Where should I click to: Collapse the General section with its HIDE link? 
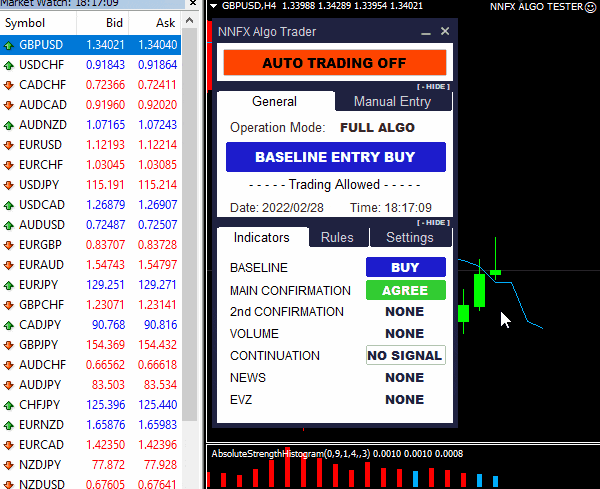pos(433,87)
